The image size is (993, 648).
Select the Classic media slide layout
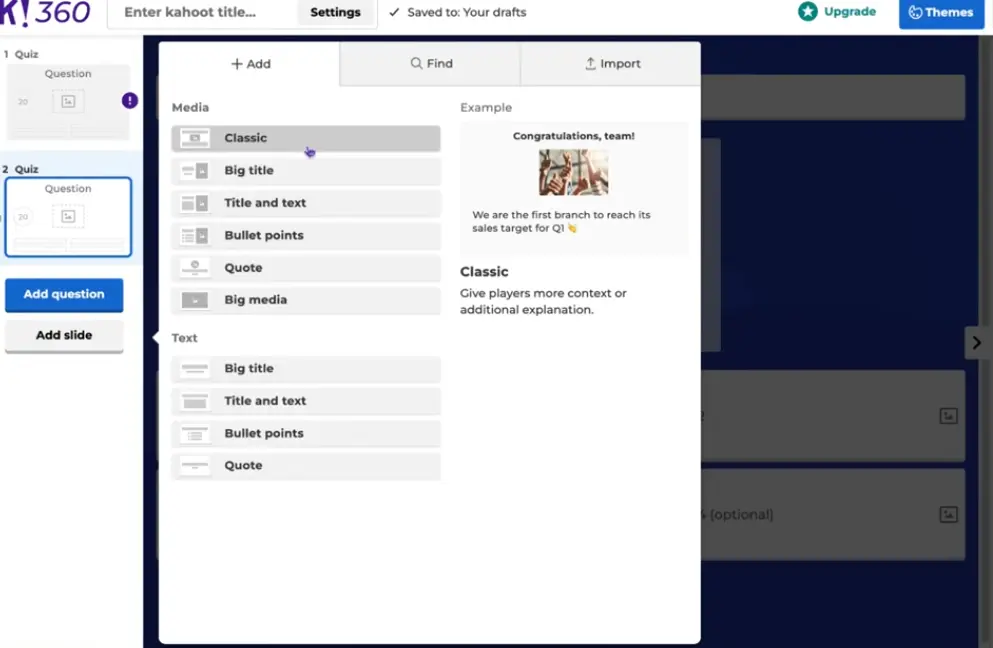point(305,138)
